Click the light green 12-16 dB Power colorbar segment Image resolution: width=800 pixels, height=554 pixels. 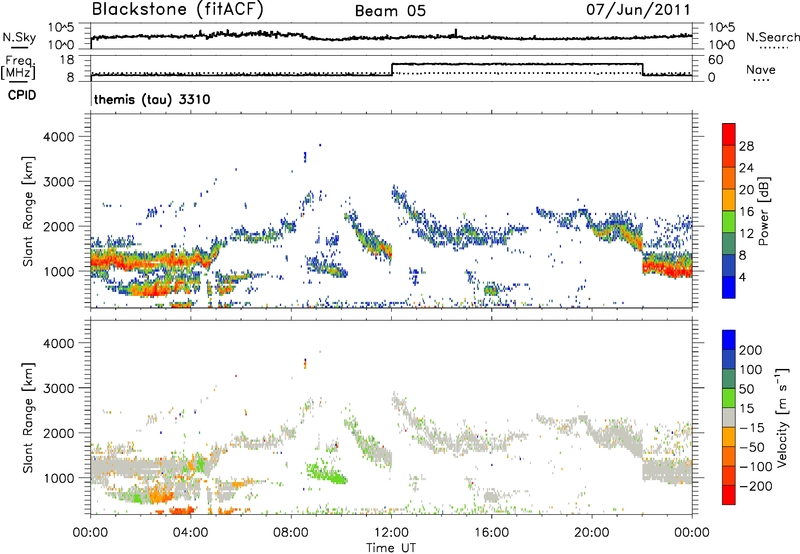coord(729,222)
